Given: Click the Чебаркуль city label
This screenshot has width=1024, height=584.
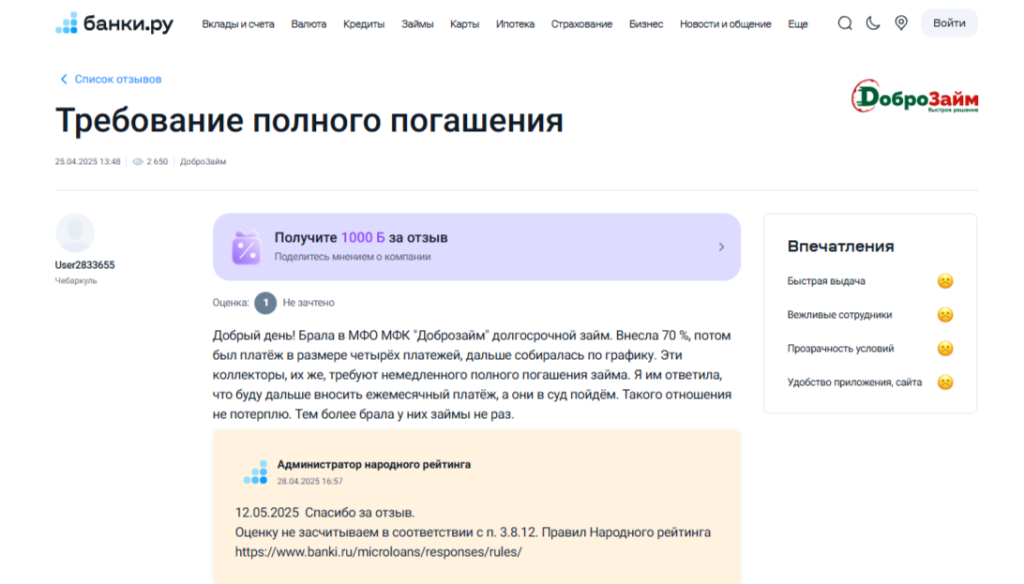Looking at the screenshot, I should coord(76,280).
